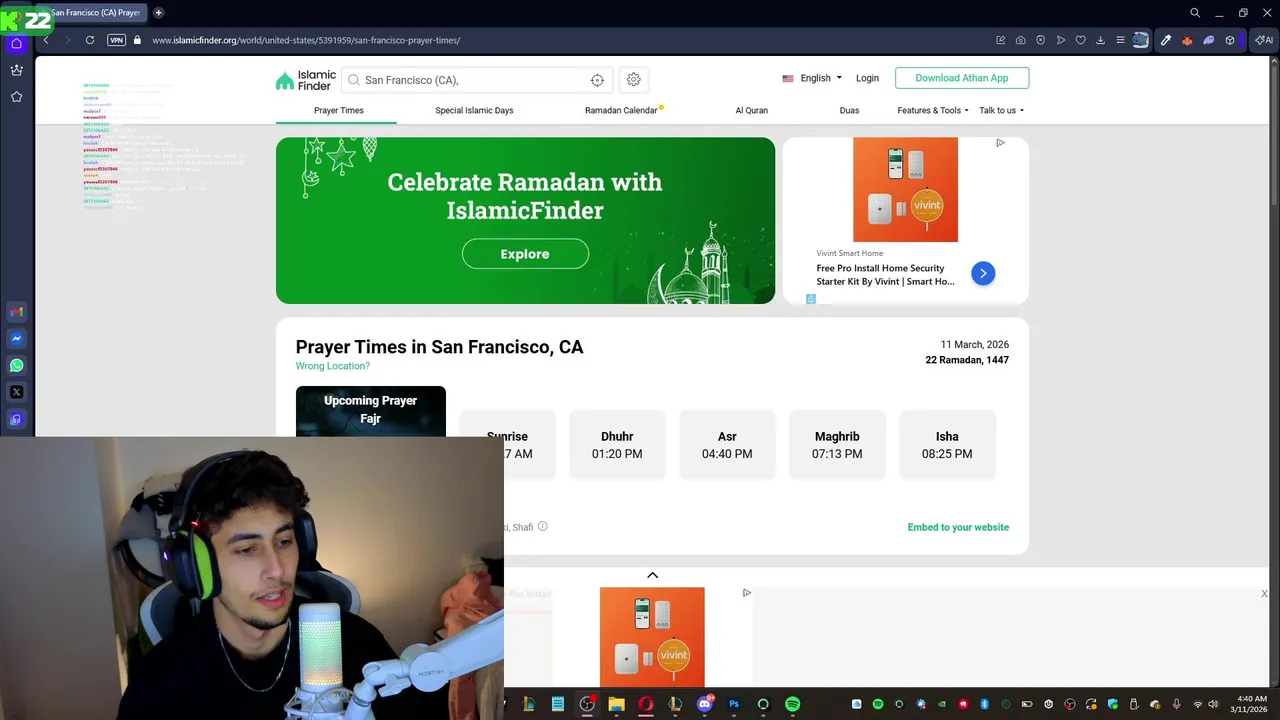Open WhatsApp from the browser sidebar
This screenshot has width=1280, height=720.
coord(16,366)
